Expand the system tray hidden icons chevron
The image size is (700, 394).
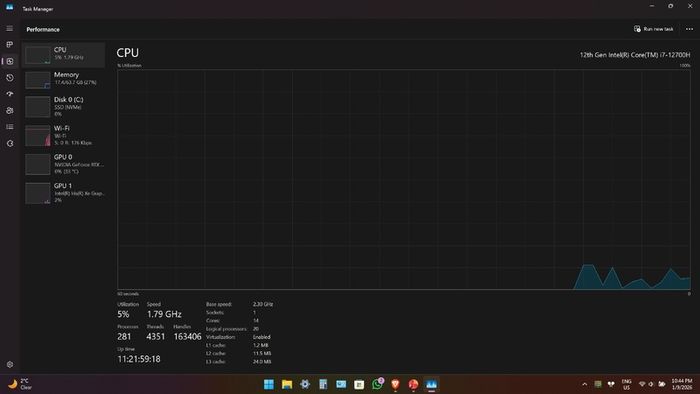pos(584,384)
